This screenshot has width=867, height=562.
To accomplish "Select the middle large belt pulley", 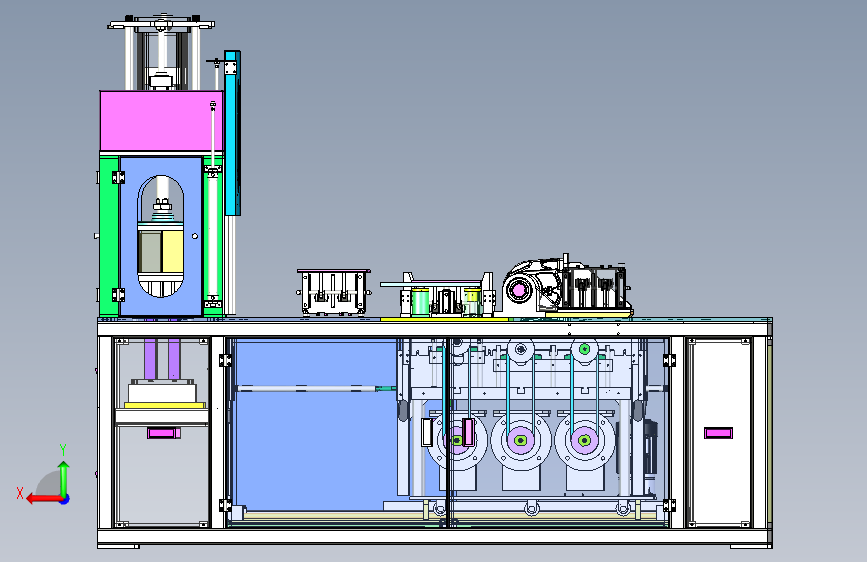I will click(x=520, y=441).
